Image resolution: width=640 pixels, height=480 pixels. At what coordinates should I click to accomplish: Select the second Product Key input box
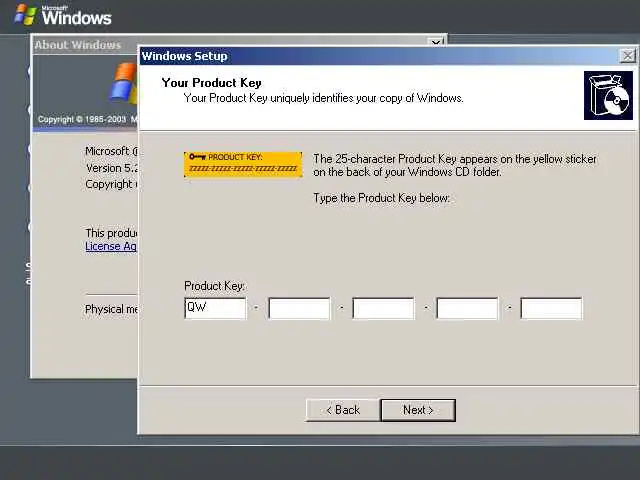pyautogui.click(x=299, y=308)
